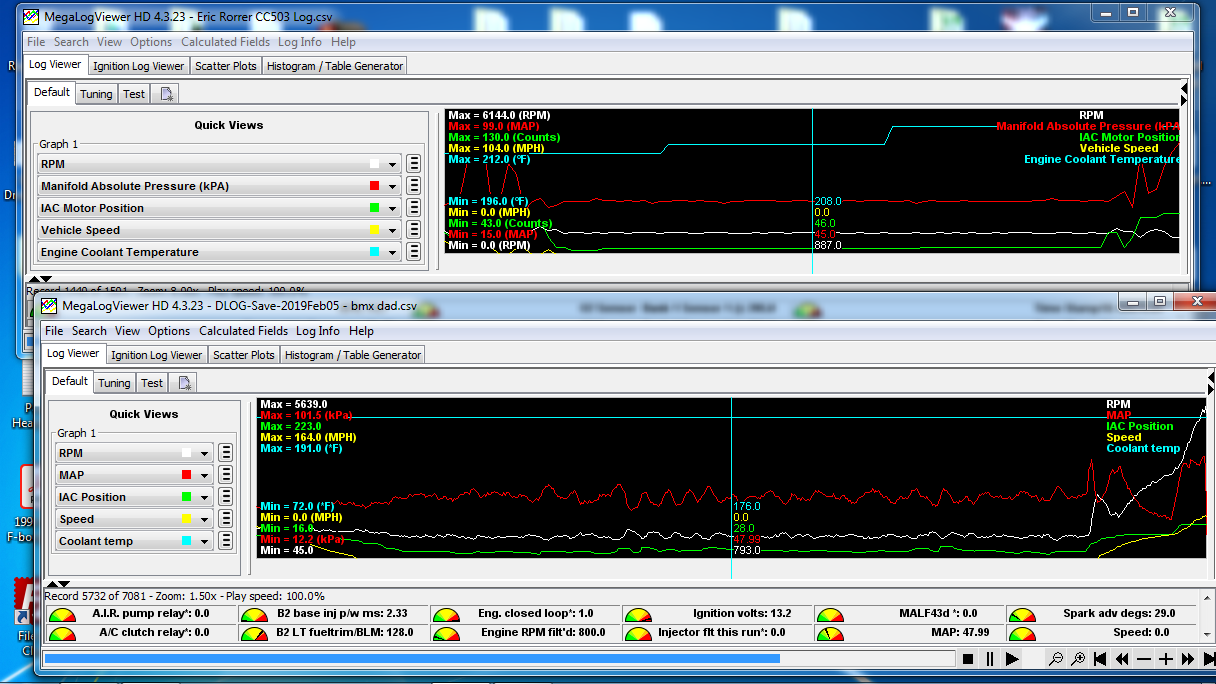1216x684 pixels.
Task: Open options icon beside IAC Motor Position
Action: click(x=413, y=208)
